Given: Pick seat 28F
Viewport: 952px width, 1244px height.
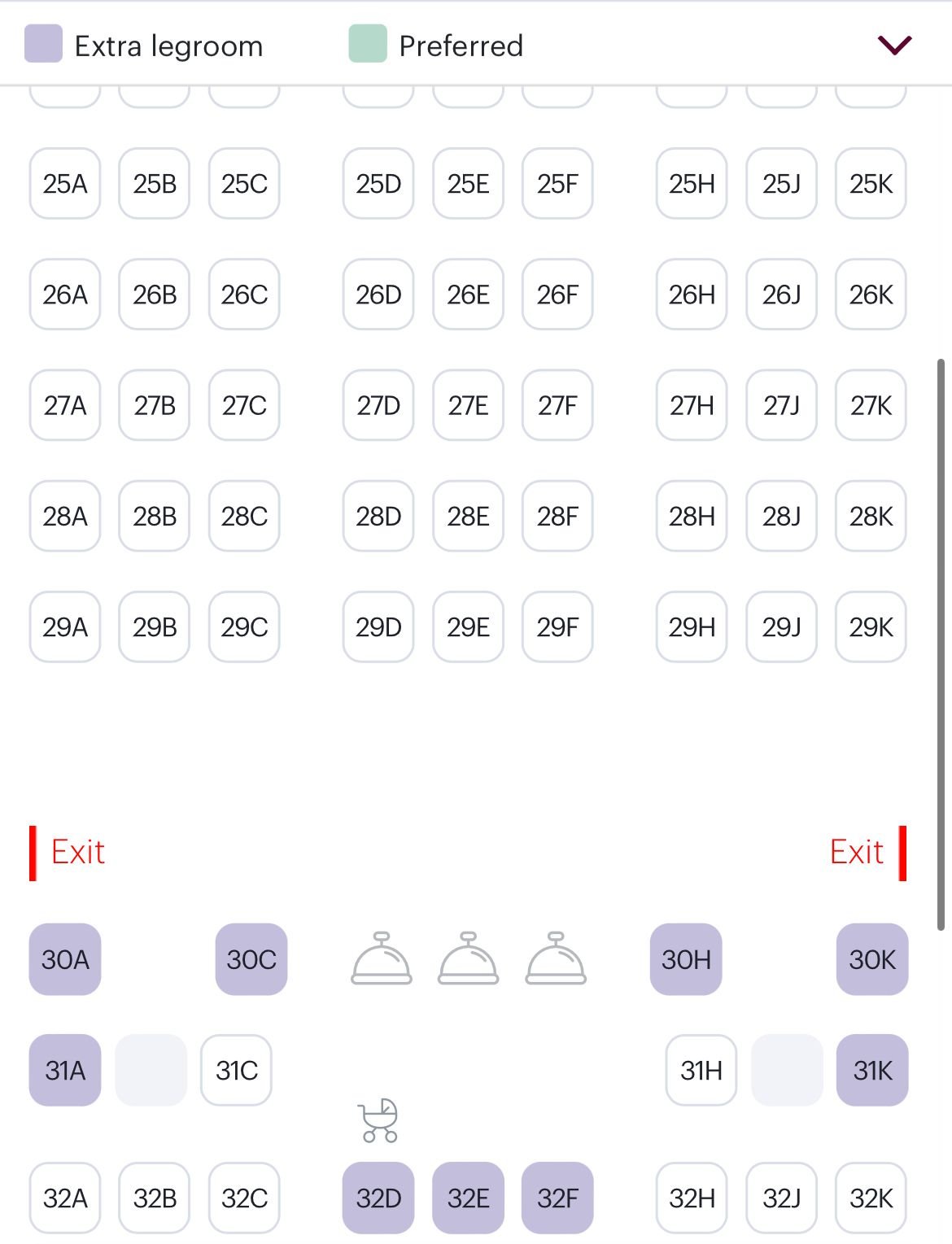Looking at the screenshot, I should 557,516.
